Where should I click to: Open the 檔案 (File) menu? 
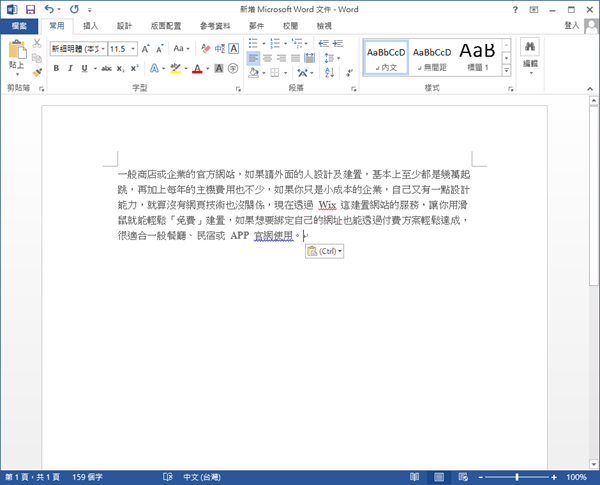[20, 25]
